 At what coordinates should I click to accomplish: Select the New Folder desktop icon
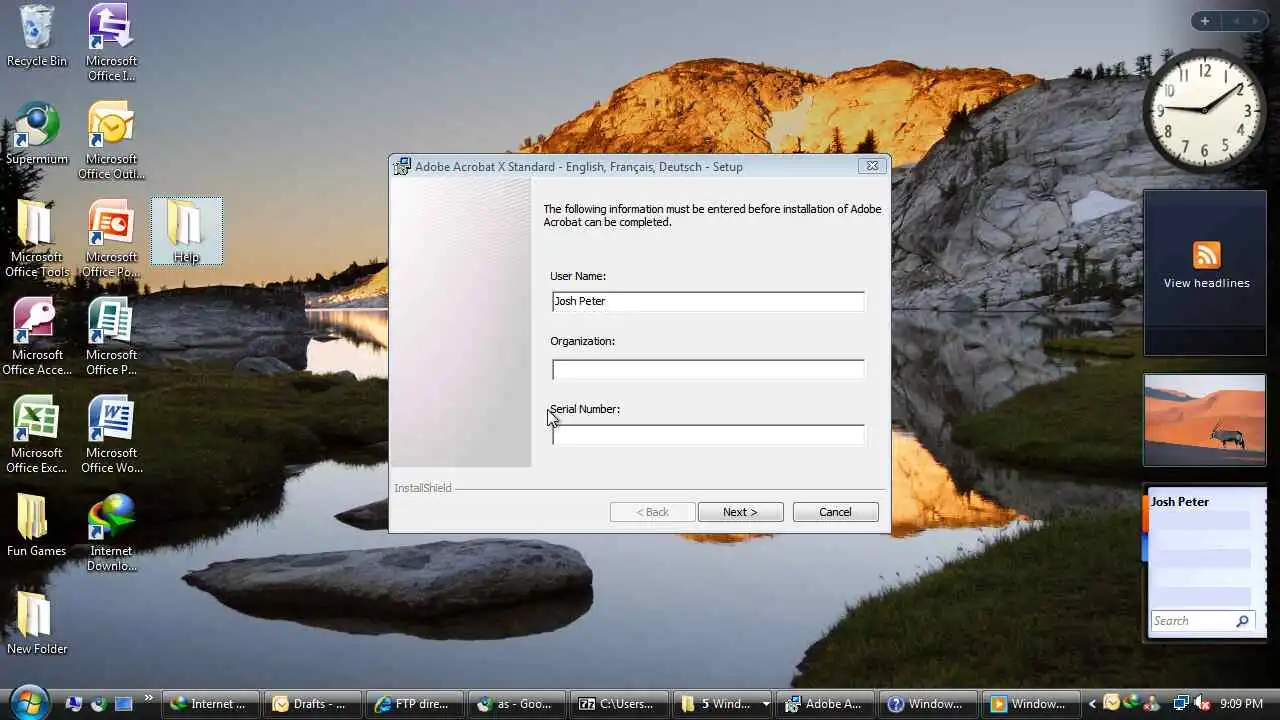[37, 624]
